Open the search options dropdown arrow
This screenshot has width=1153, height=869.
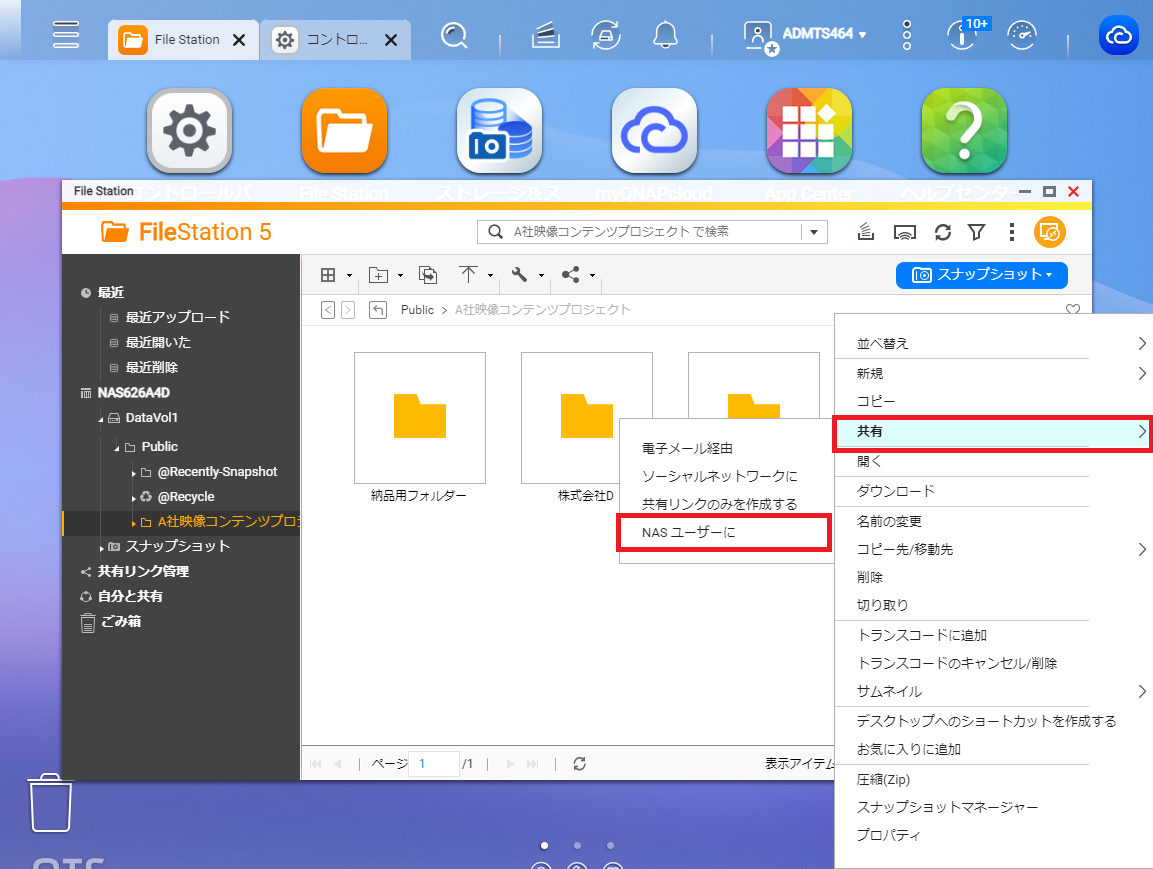[814, 232]
